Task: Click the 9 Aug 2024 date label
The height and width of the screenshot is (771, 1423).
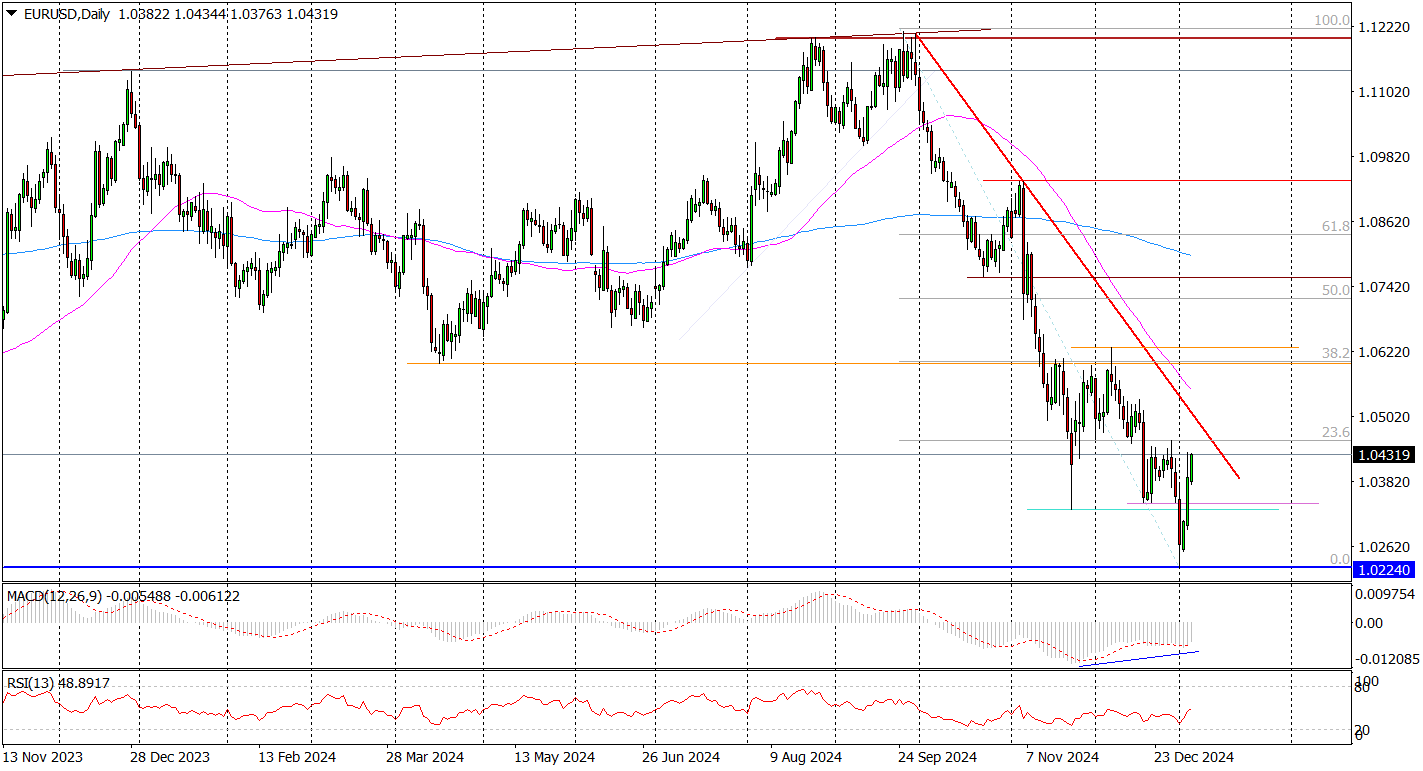Action: point(806,758)
